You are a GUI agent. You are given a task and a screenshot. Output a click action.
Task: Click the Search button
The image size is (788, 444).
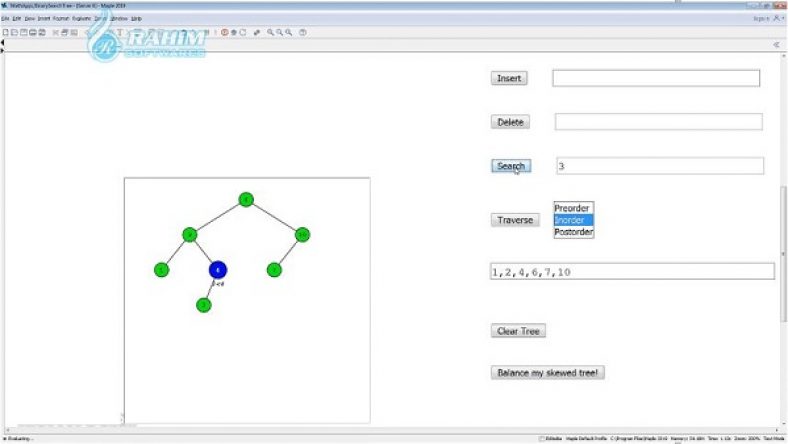point(511,166)
